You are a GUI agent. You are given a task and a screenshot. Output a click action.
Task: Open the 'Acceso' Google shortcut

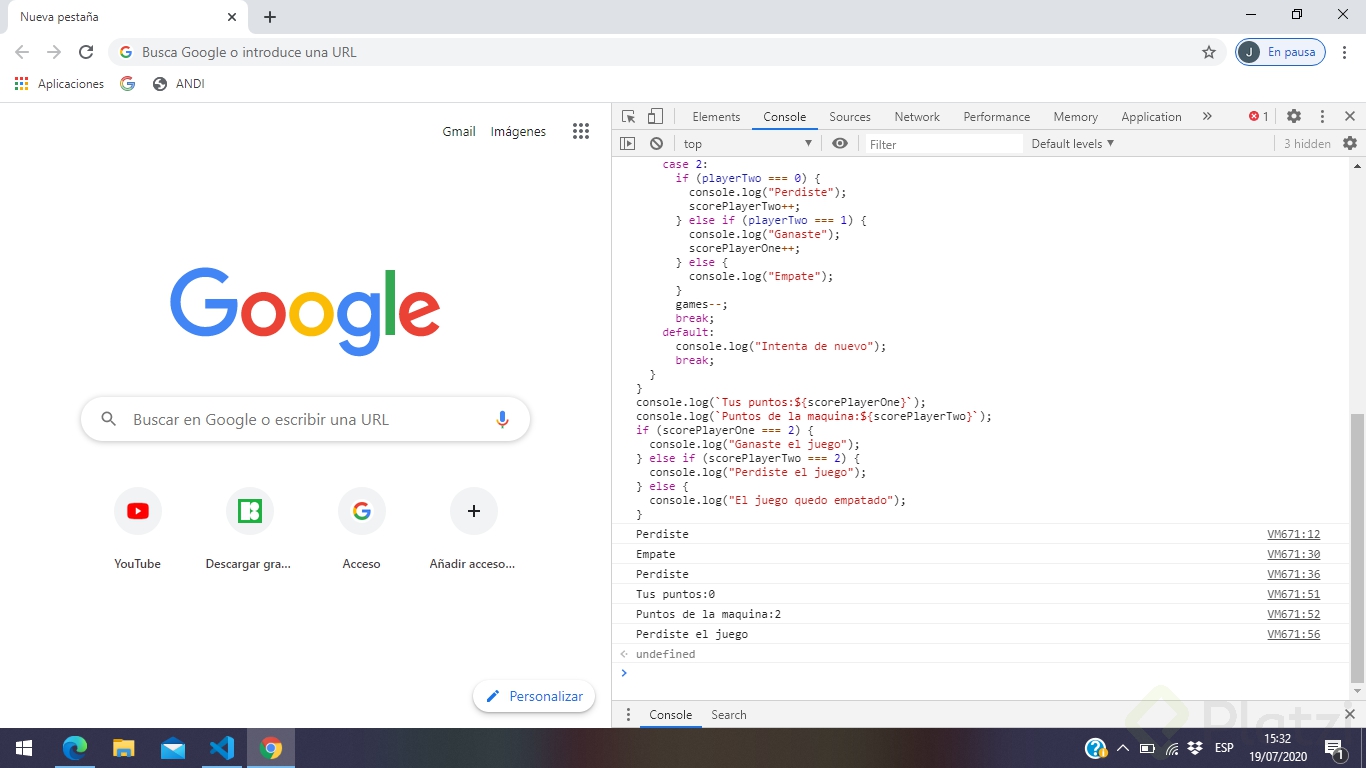tap(362, 529)
